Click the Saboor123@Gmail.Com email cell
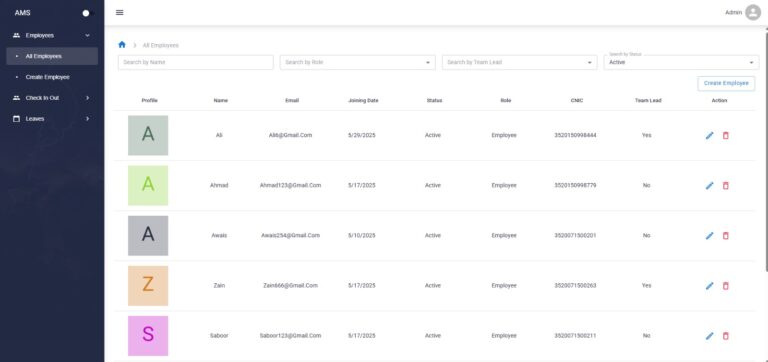Screen dimensions: 768x362 click(x=290, y=336)
